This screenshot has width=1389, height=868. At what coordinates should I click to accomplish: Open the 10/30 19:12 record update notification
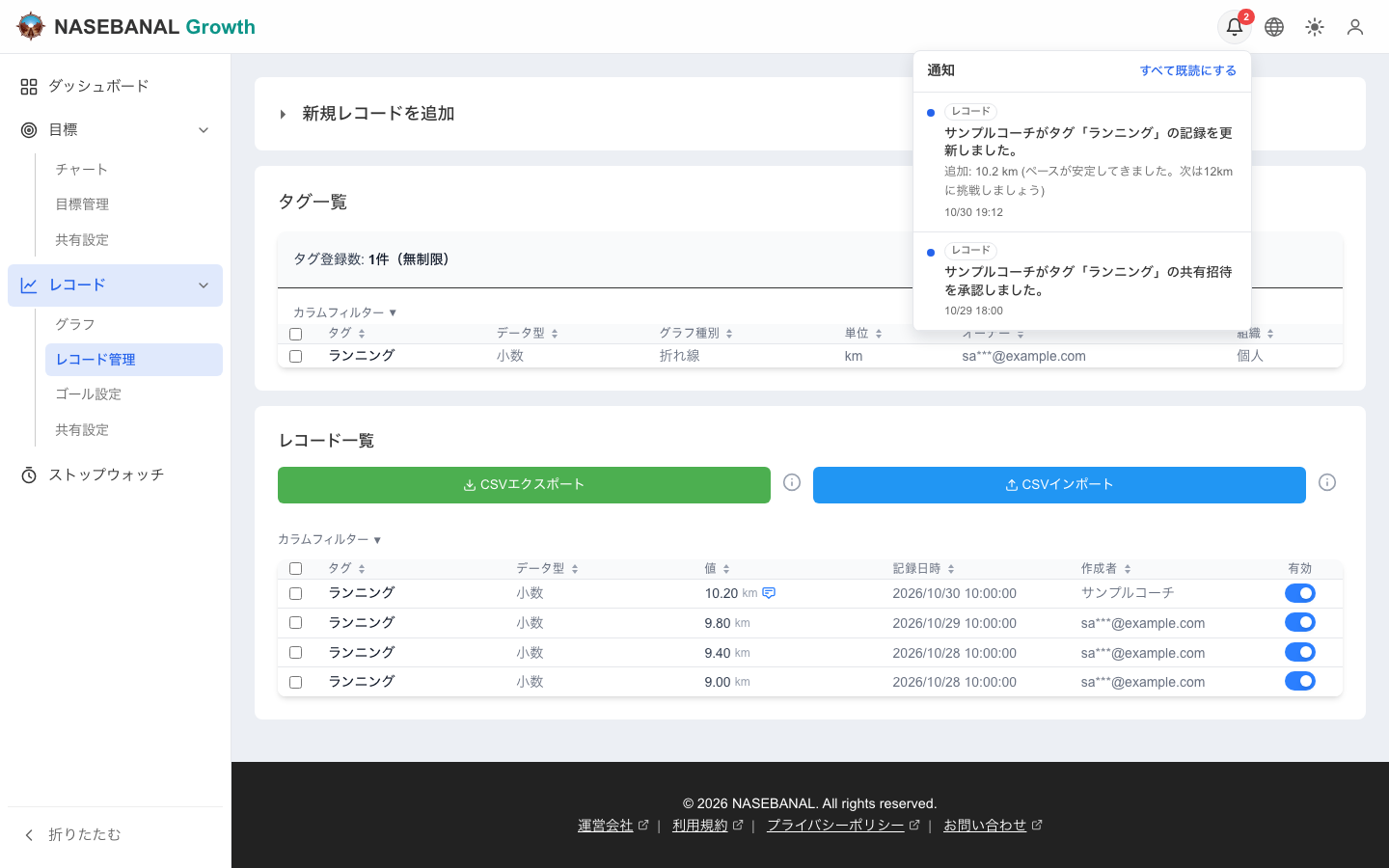(1082, 162)
